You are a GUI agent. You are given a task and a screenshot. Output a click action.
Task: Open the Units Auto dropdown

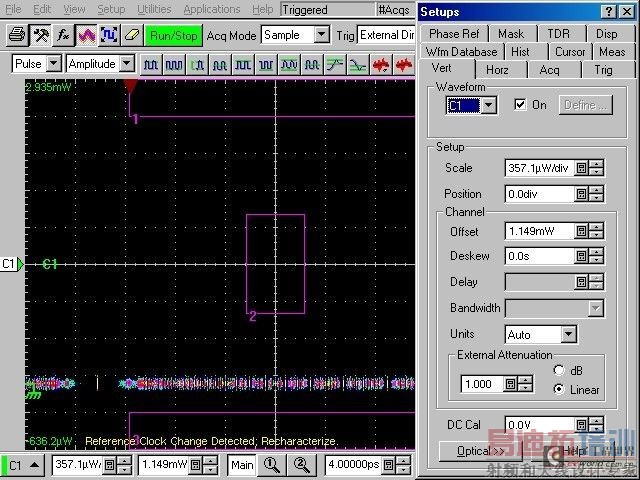568,334
